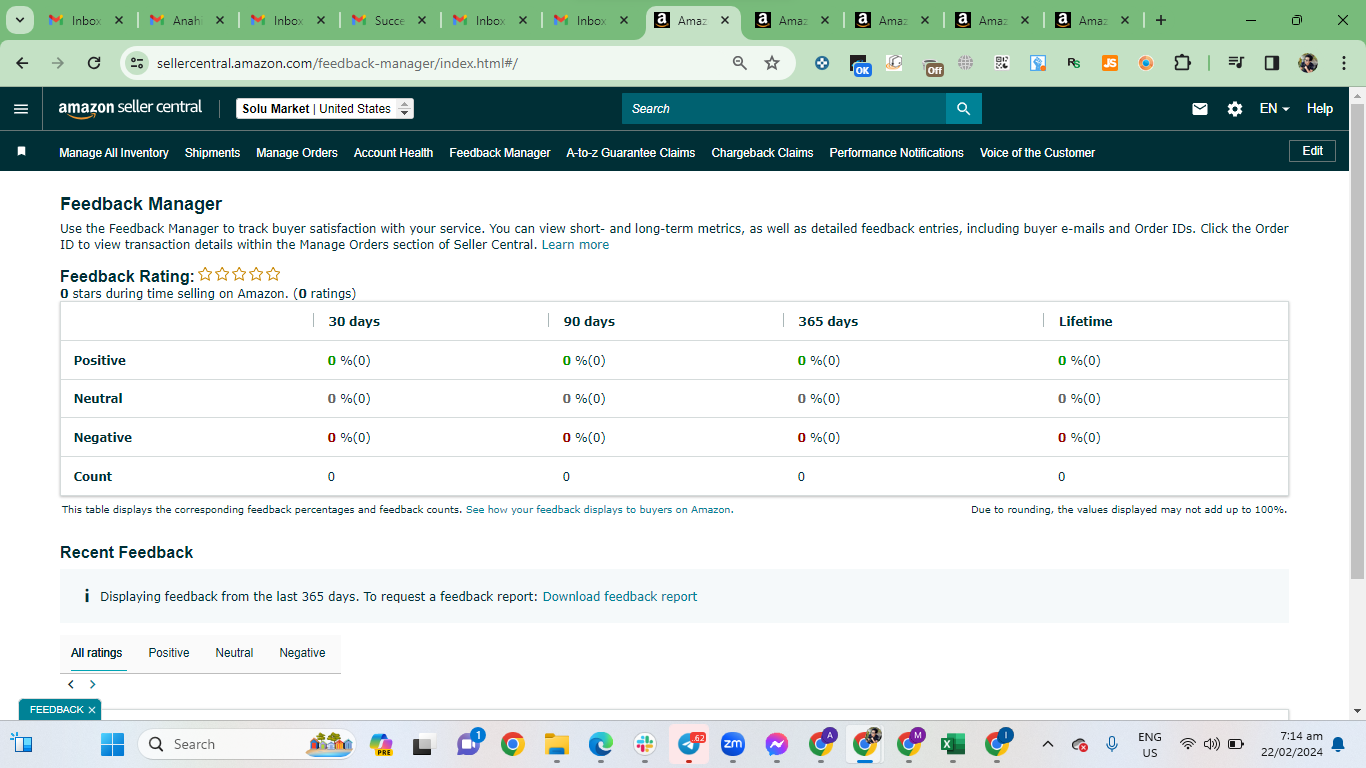Viewport: 1366px width, 768px height.
Task: Focus the Seller Central search field
Action: tap(784, 109)
